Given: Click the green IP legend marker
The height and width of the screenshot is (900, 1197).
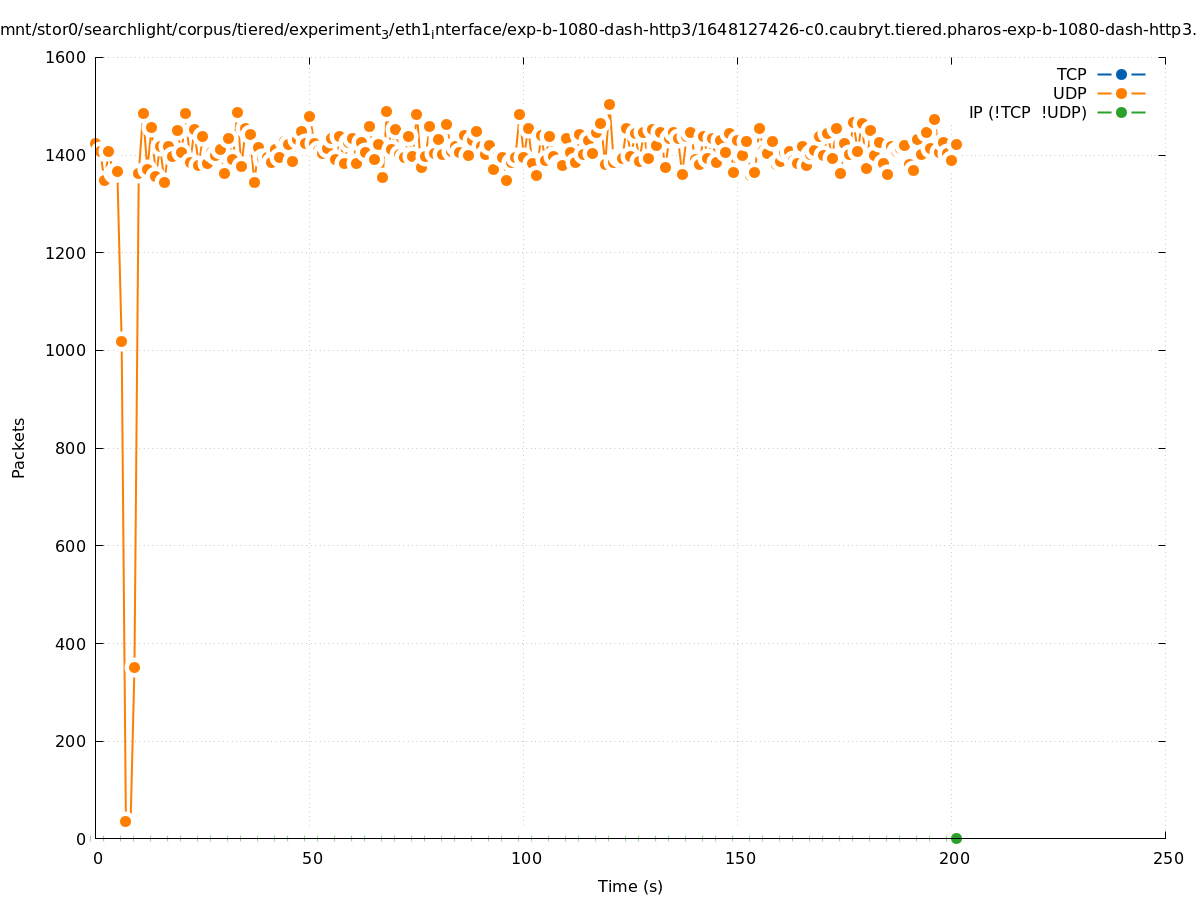Looking at the screenshot, I should coord(1121,112).
